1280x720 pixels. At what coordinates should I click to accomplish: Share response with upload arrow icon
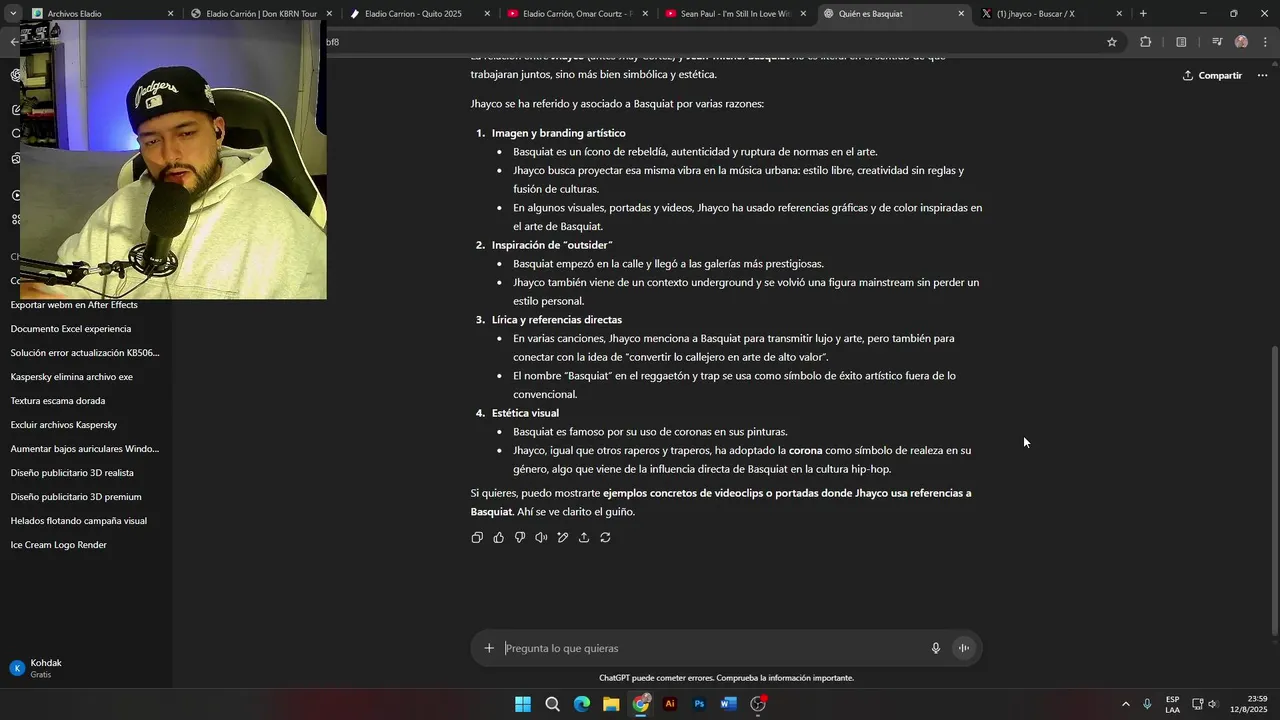(584, 537)
